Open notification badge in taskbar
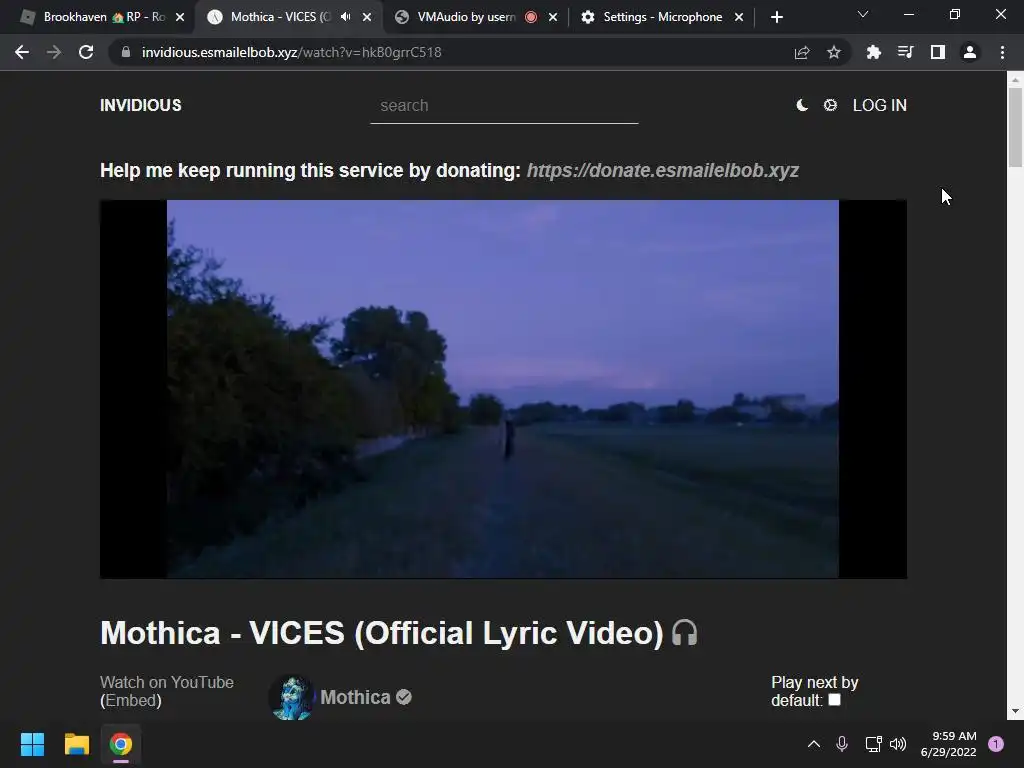The image size is (1024, 768). pos(996,744)
